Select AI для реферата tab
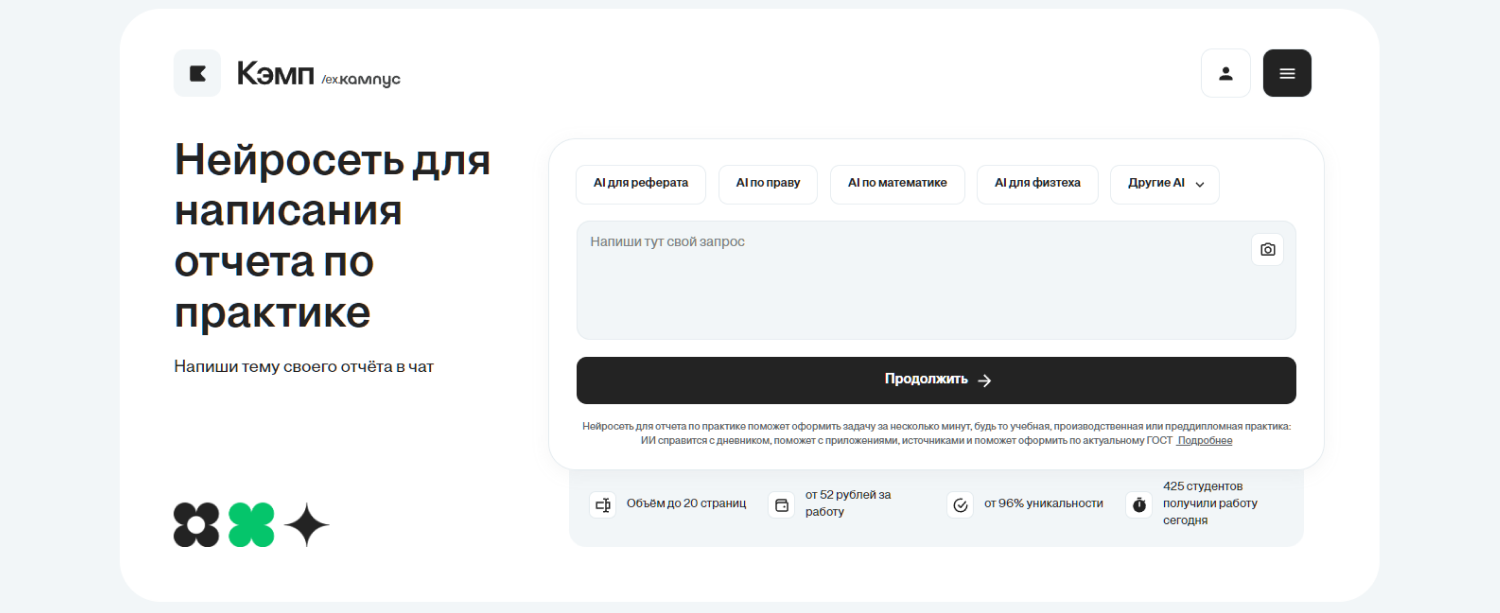1500x613 pixels. point(640,184)
